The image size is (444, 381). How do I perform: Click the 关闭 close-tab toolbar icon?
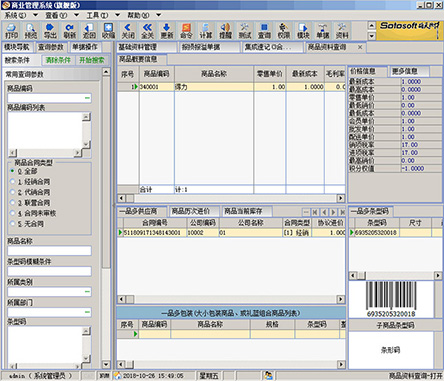[x=128, y=31]
